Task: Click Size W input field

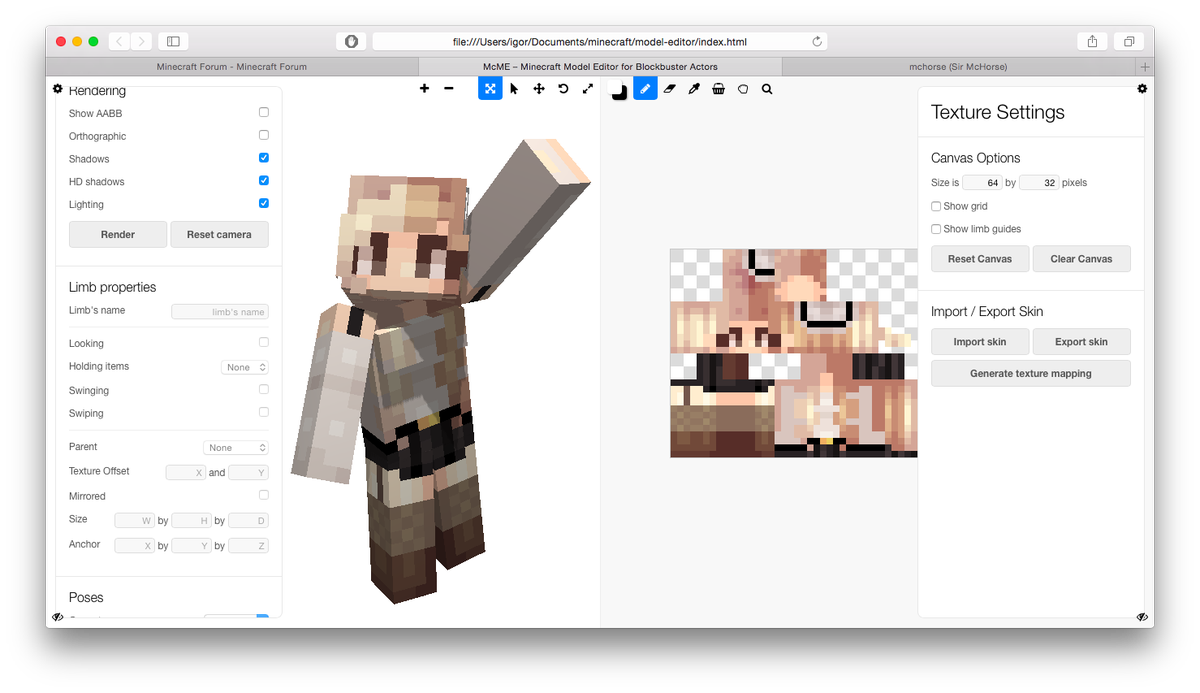Action: [x=135, y=521]
